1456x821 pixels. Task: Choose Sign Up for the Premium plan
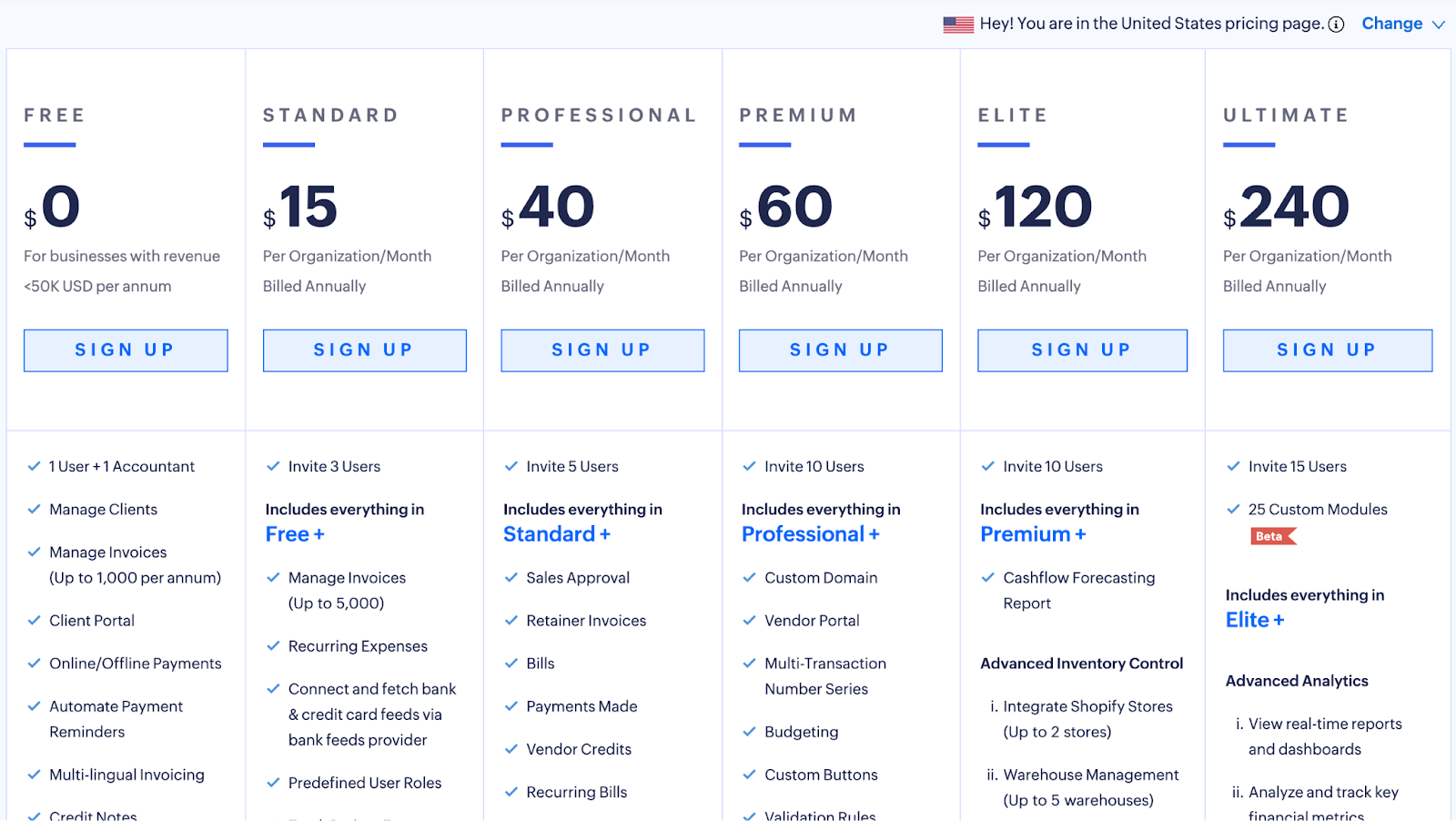[x=840, y=350]
